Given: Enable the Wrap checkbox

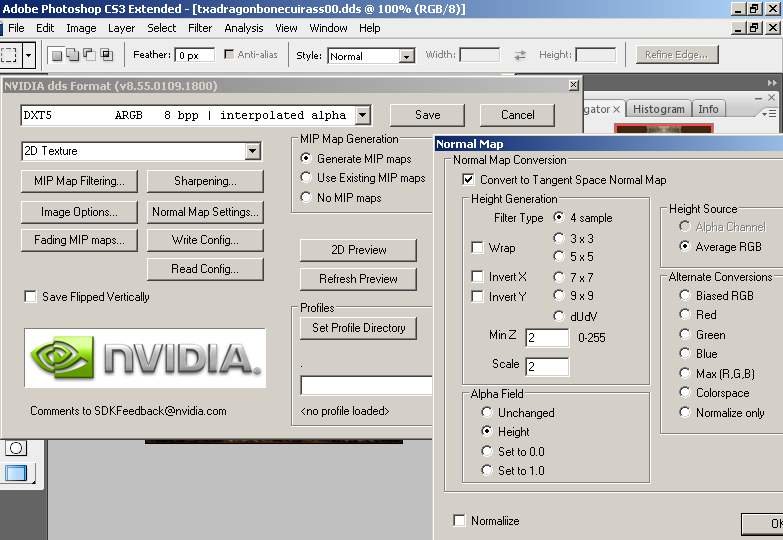Looking at the screenshot, I should pos(477,248).
